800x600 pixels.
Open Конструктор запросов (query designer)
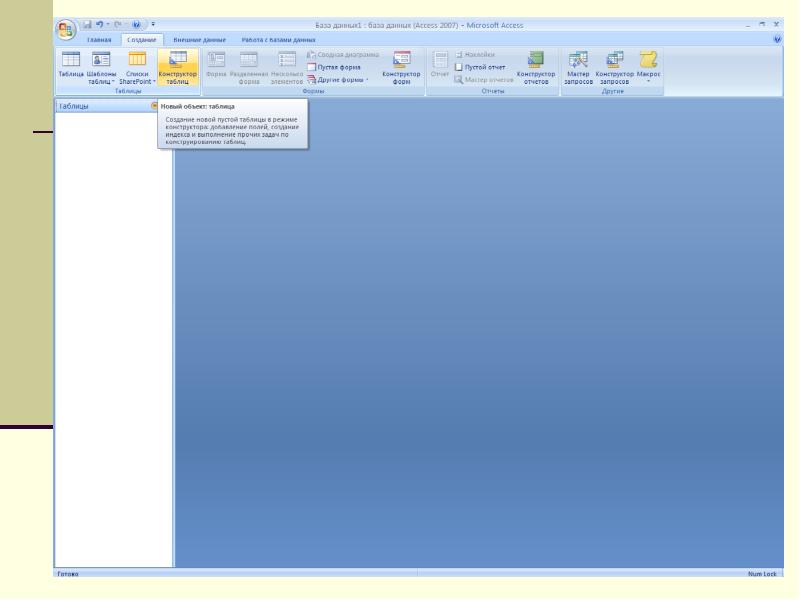coord(615,69)
